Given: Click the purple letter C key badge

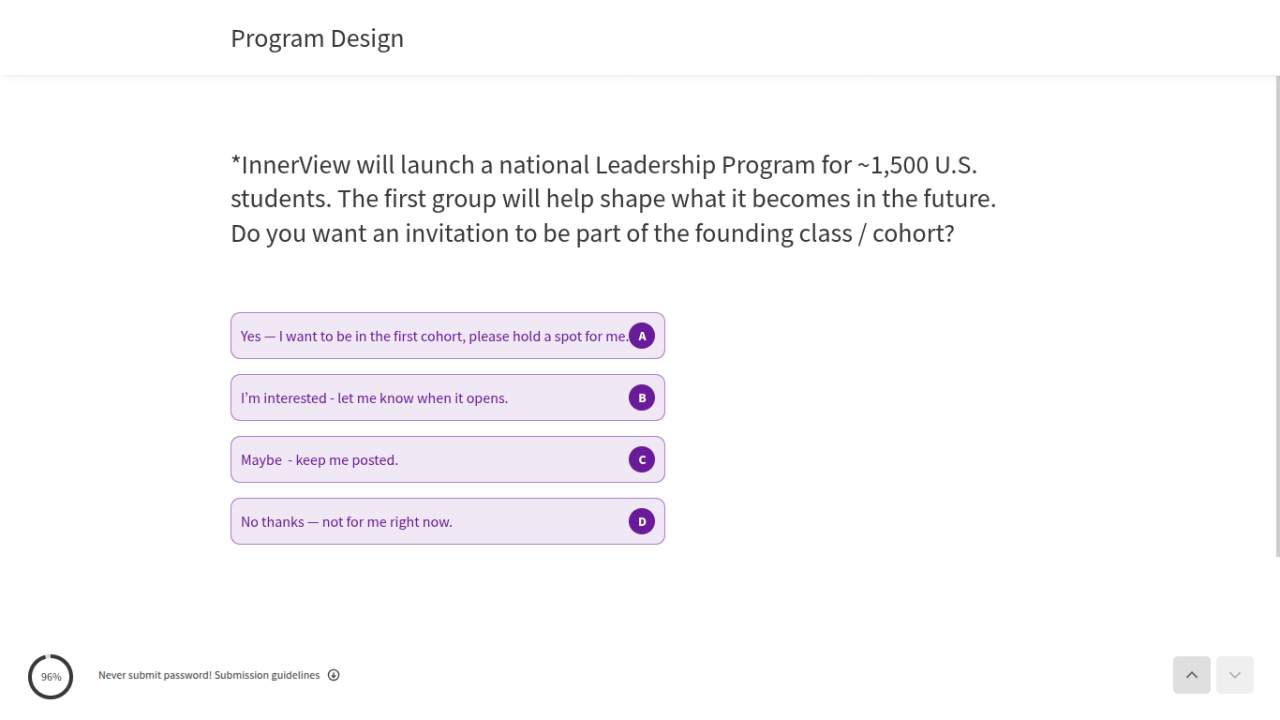Looking at the screenshot, I should [x=642, y=460].
